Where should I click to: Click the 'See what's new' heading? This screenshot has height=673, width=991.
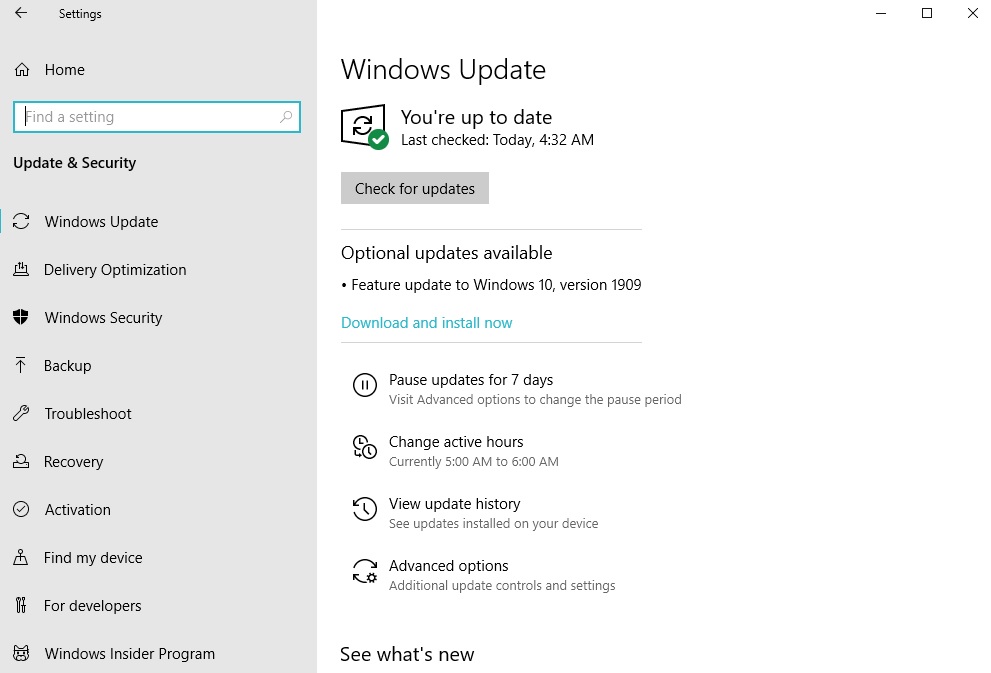pos(407,654)
